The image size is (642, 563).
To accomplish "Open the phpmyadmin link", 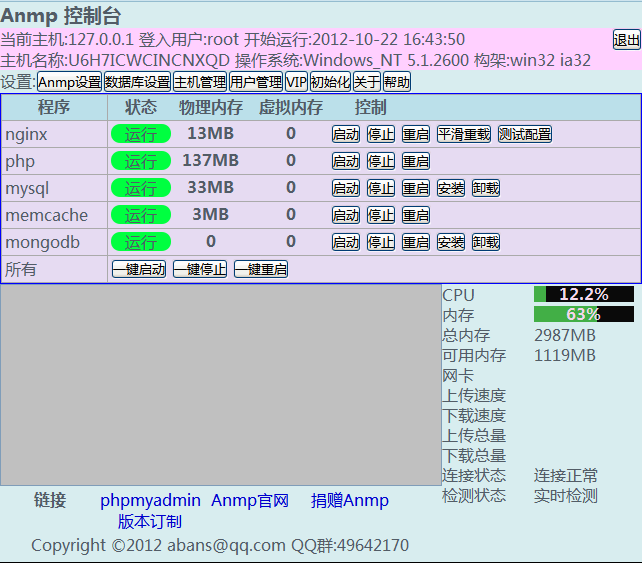I will click(x=150, y=500).
